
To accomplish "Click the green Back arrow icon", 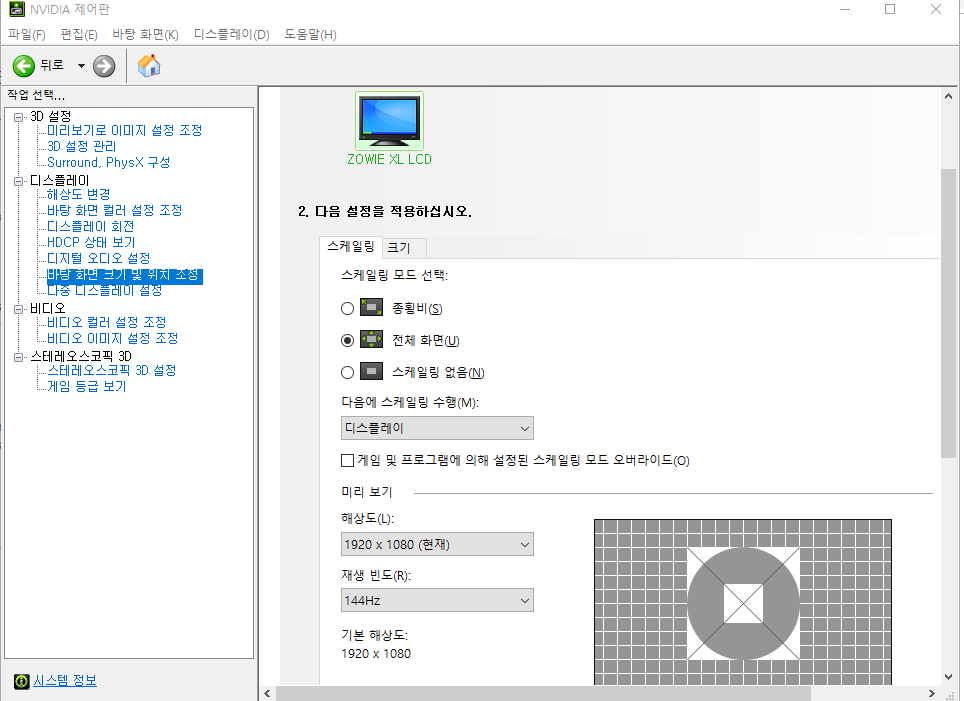I will (x=24, y=66).
